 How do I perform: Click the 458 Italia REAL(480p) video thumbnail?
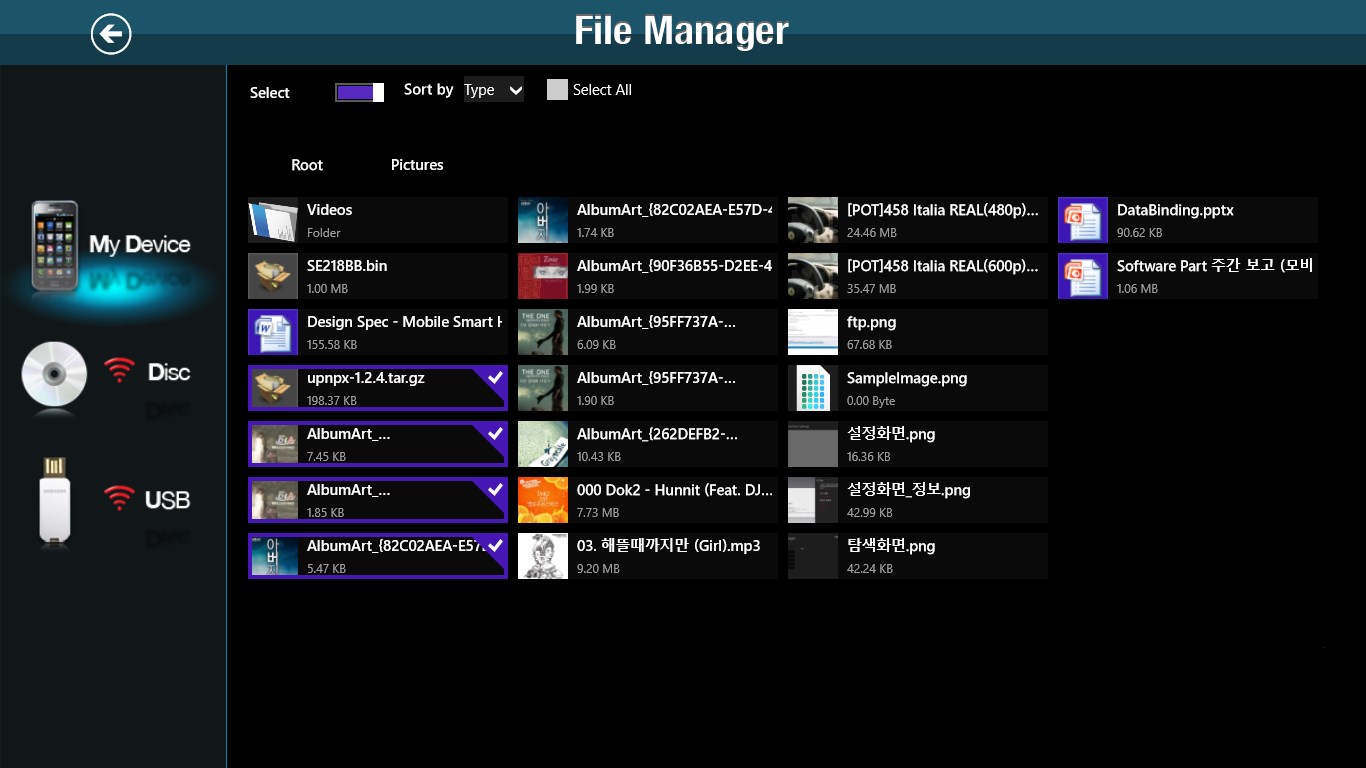[813, 220]
